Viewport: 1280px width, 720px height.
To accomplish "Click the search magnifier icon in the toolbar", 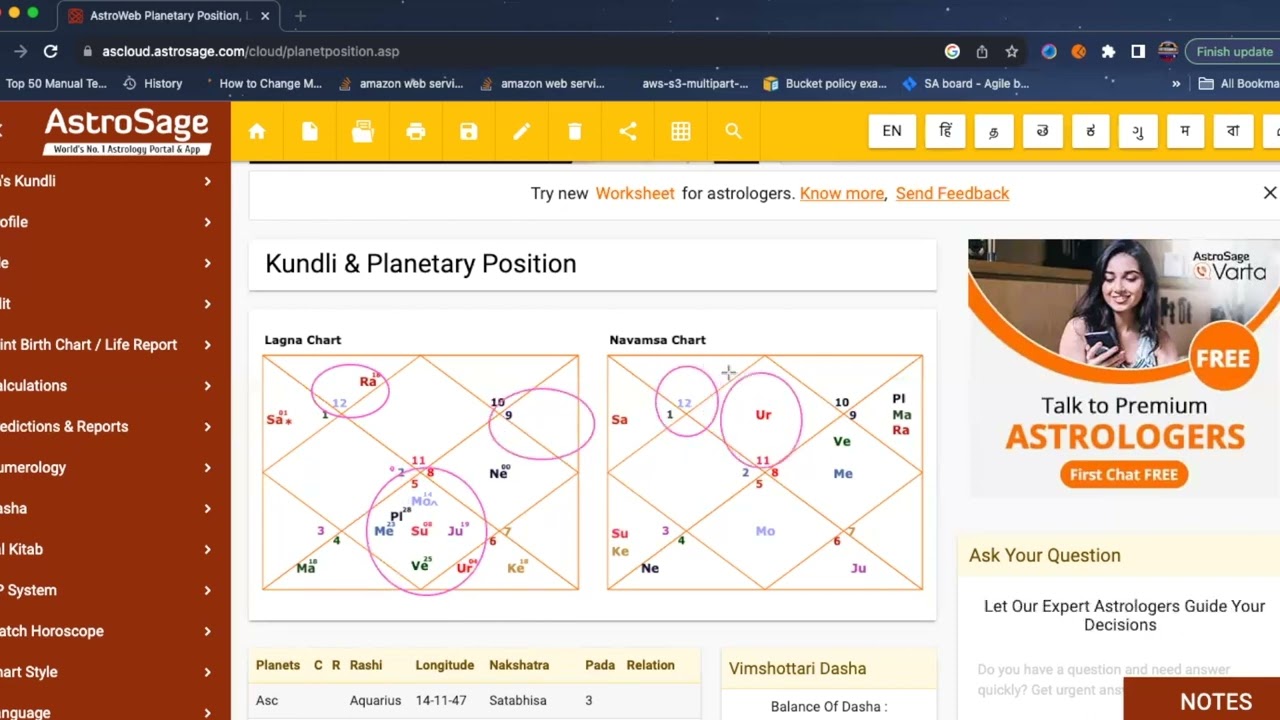I will 733,131.
